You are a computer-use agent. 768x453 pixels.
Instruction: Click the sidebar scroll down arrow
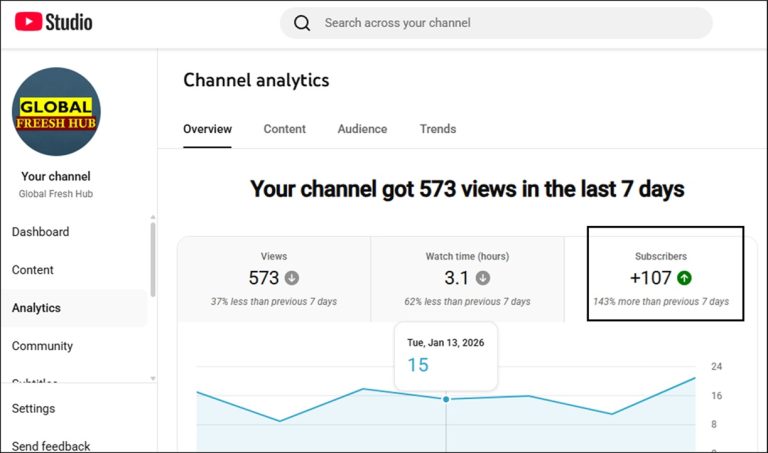[152, 378]
